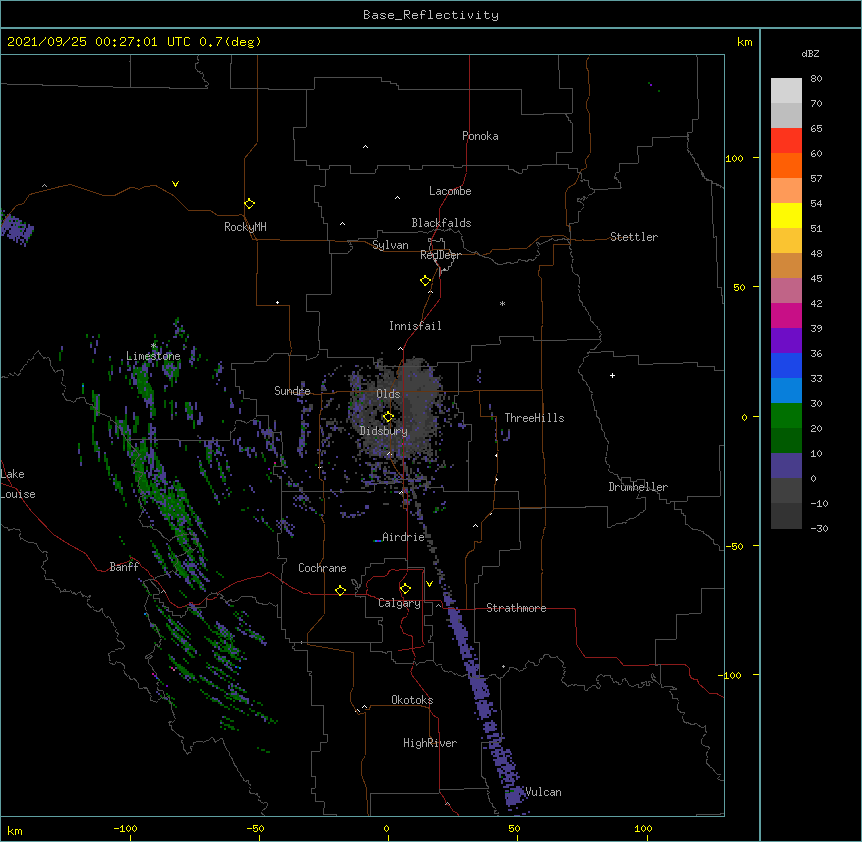
Task: Click the Stettler label
Action: pos(634,237)
